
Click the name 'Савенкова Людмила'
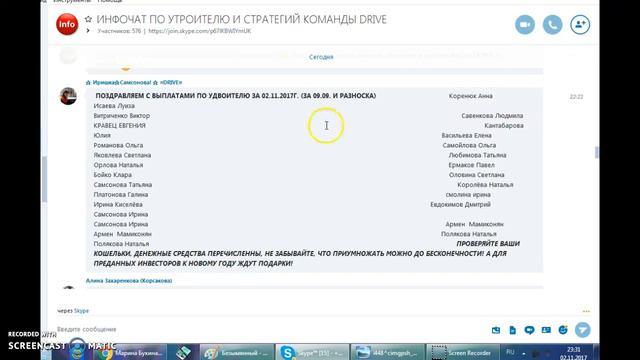pos(492,116)
